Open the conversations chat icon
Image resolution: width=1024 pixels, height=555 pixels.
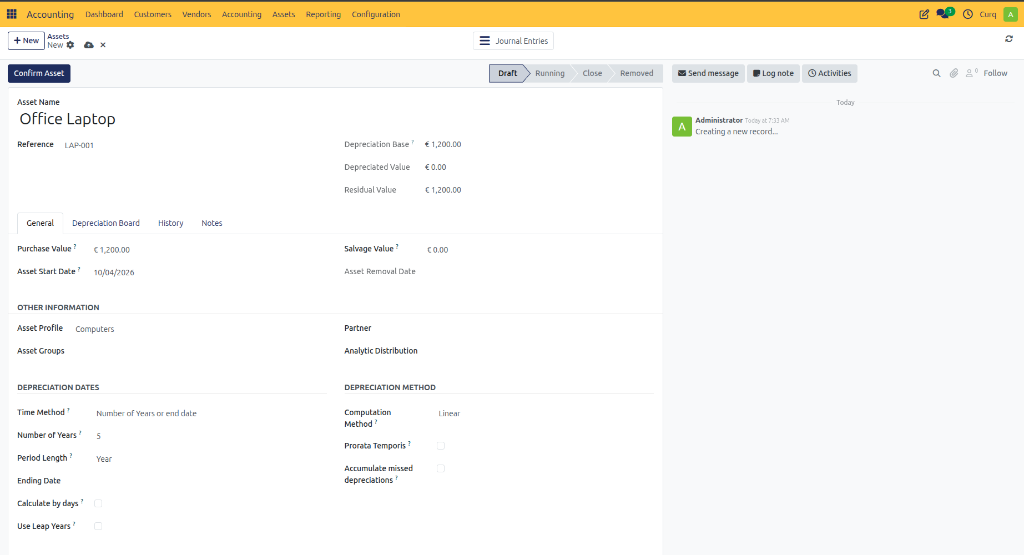[944, 14]
